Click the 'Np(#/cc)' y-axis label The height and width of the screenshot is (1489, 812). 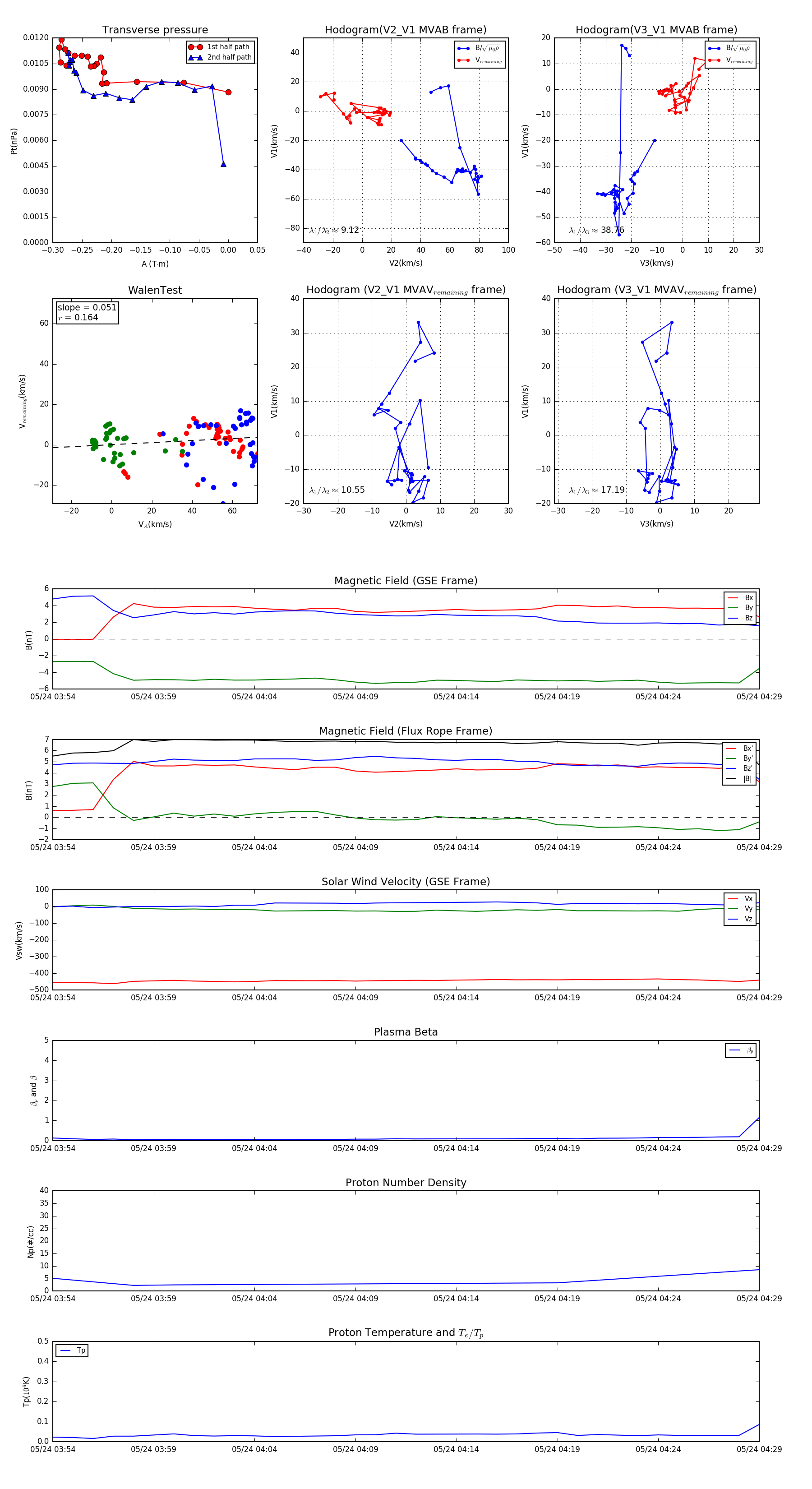(31, 1241)
